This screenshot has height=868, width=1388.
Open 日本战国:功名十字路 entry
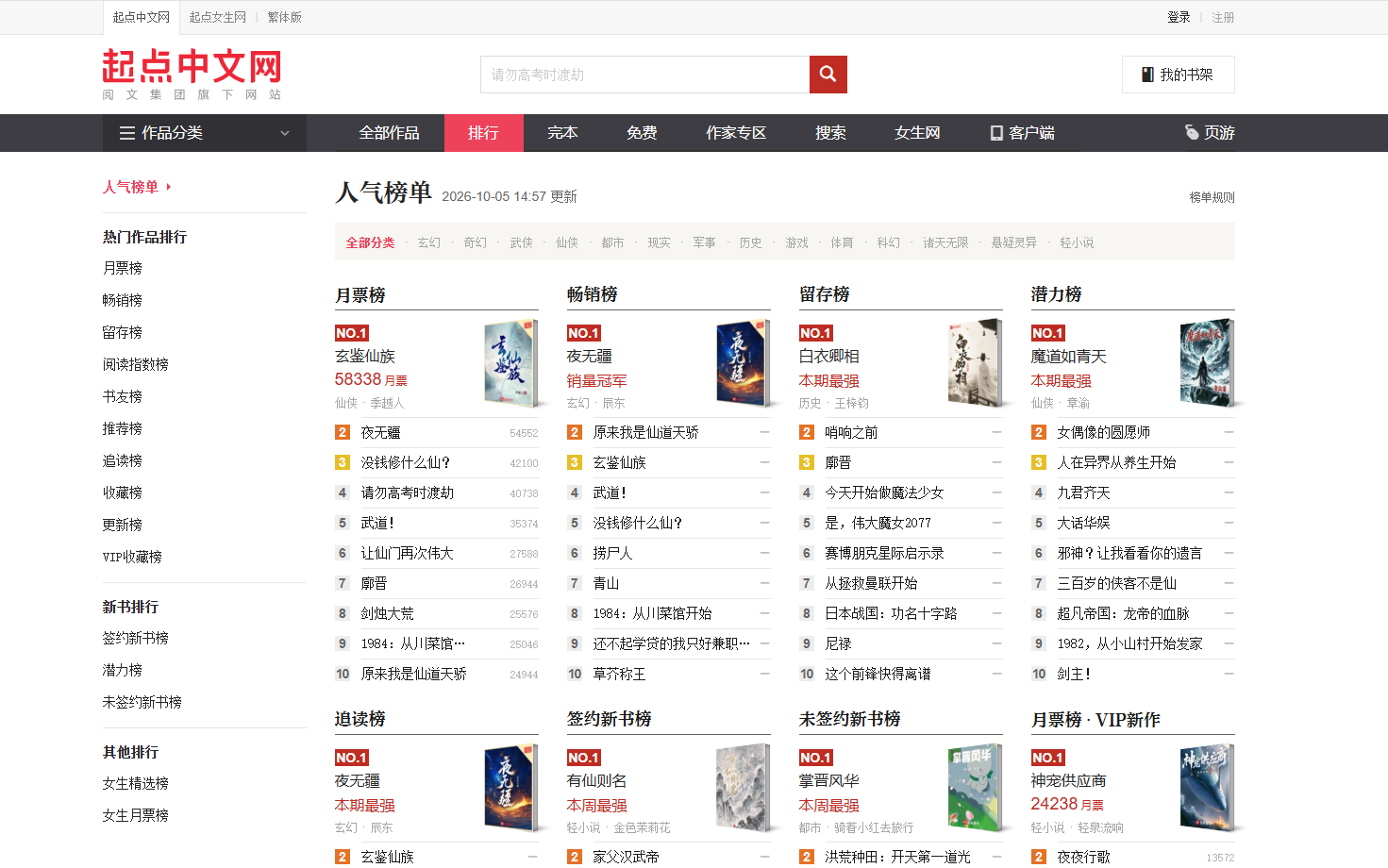891,613
